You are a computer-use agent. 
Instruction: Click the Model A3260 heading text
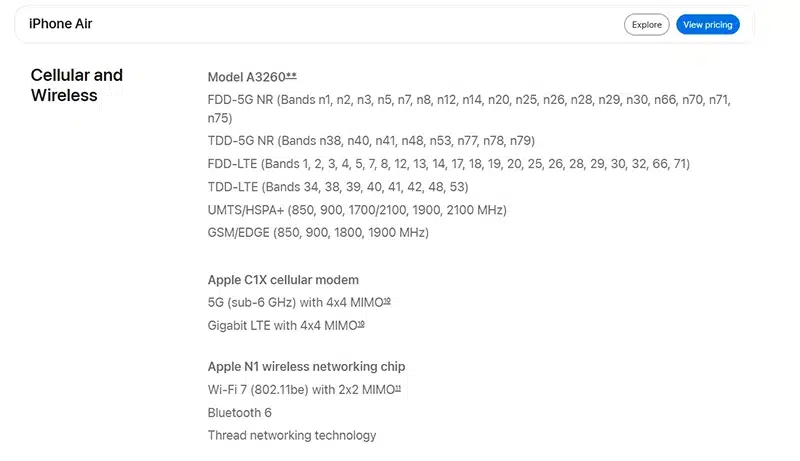pyautogui.click(x=246, y=77)
